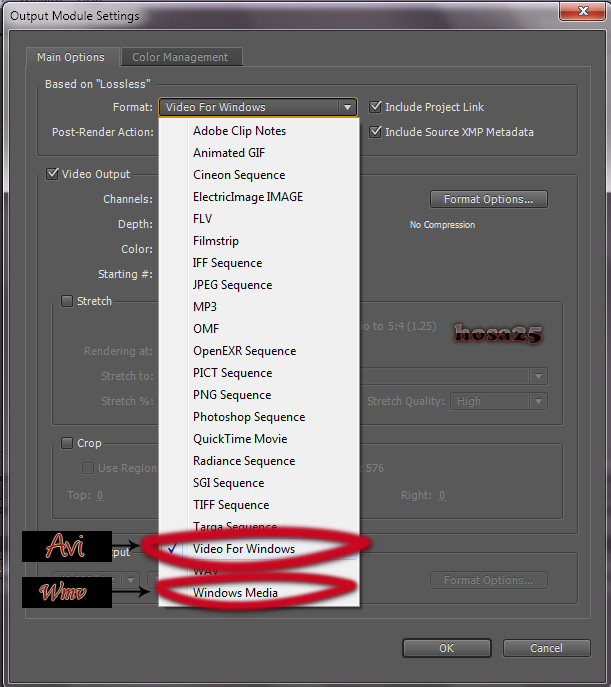Toggle the Use Region of Interest checkbox
The width and height of the screenshot is (611, 687).
[x=88, y=468]
